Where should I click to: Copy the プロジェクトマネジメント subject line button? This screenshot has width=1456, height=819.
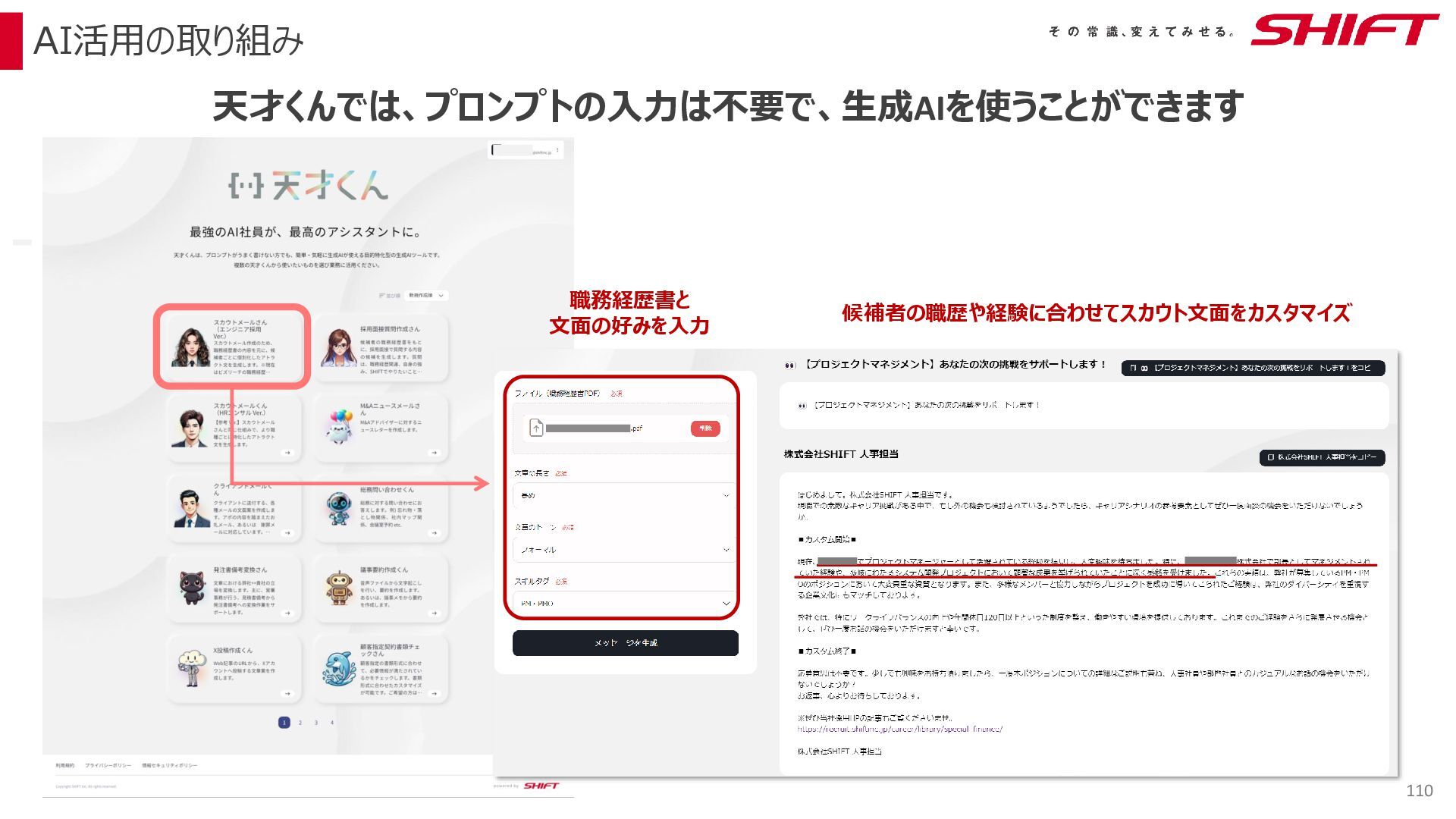point(1253,368)
